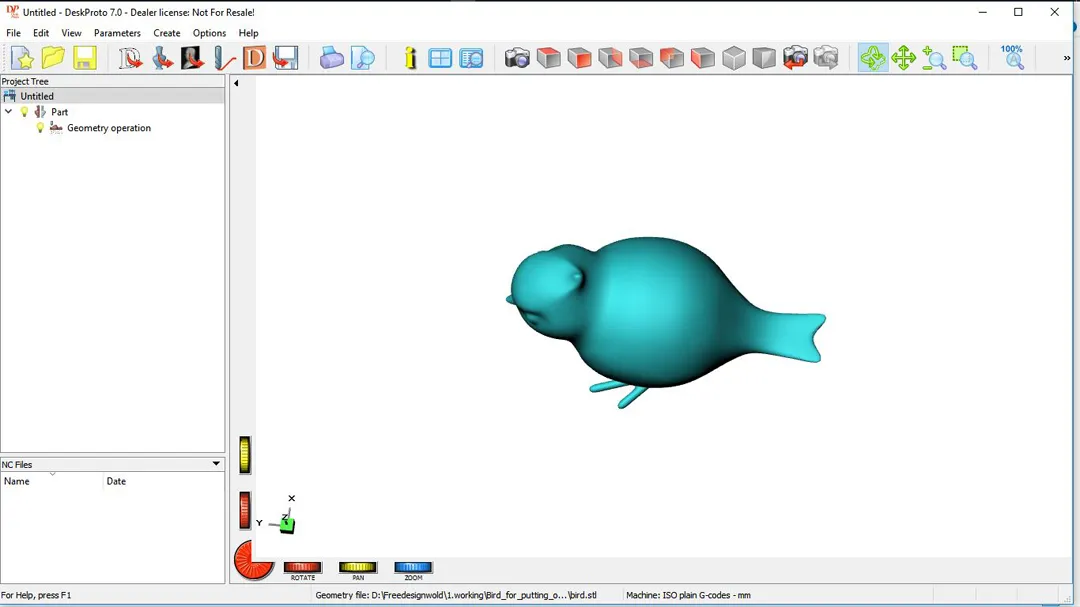Activate the Zoom window selection tool

965,58
